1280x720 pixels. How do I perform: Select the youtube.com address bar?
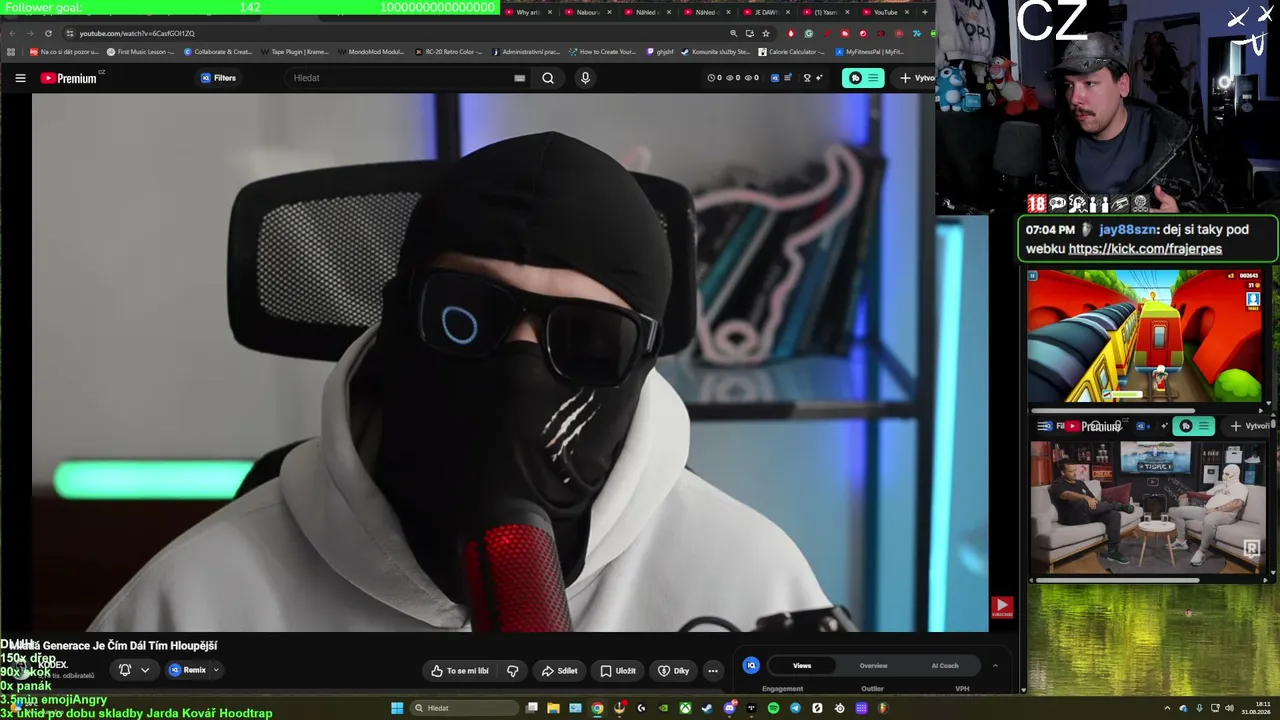[400, 33]
